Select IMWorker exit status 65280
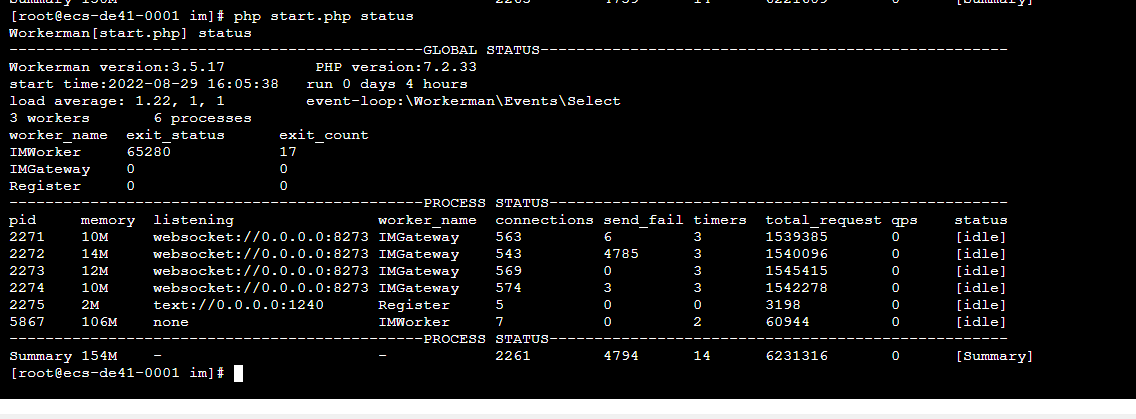1136x419 pixels. click(x=149, y=152)
